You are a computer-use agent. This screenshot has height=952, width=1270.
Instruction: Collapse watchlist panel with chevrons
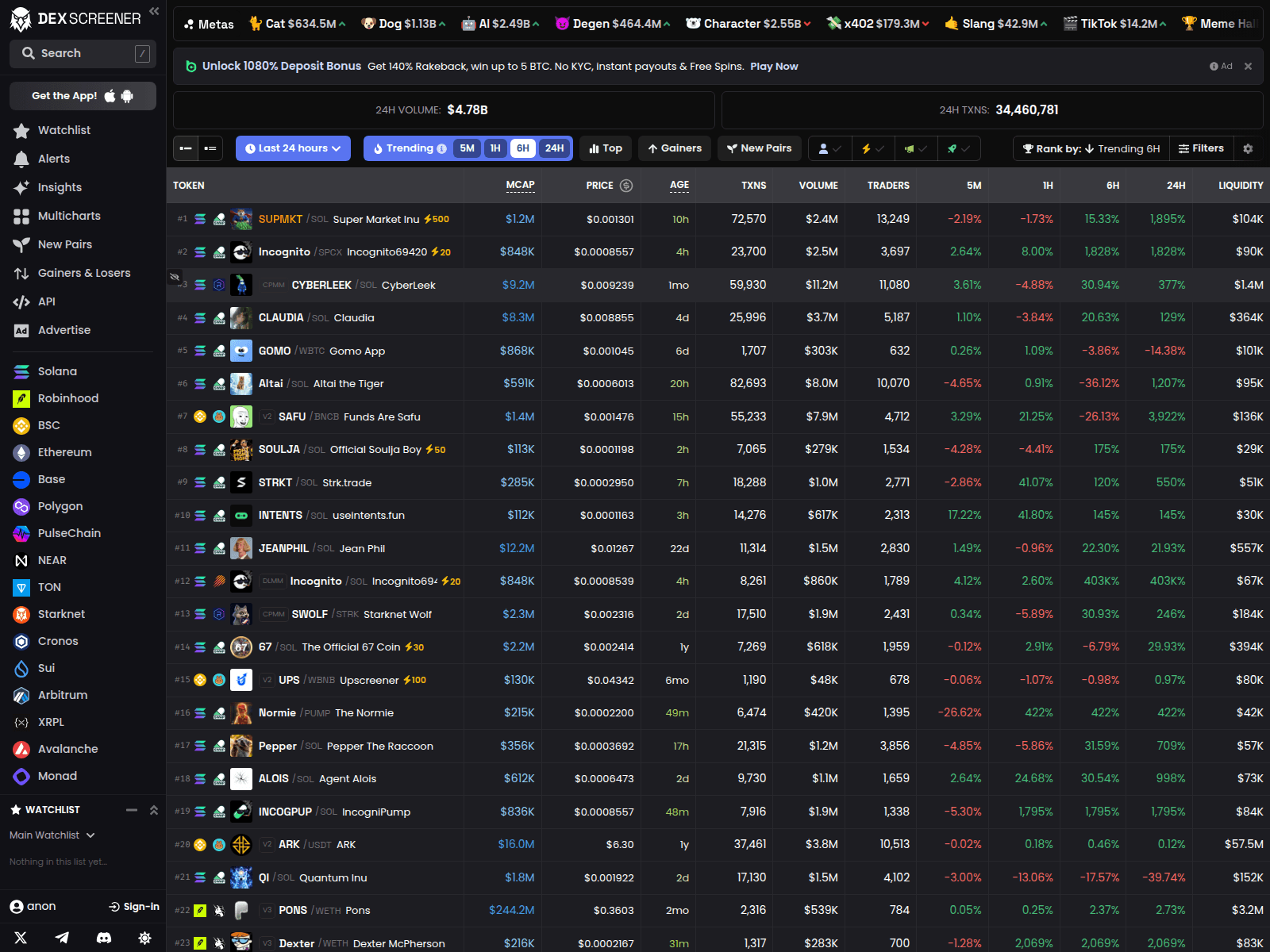pyautogui.click(x=154, y=810)
